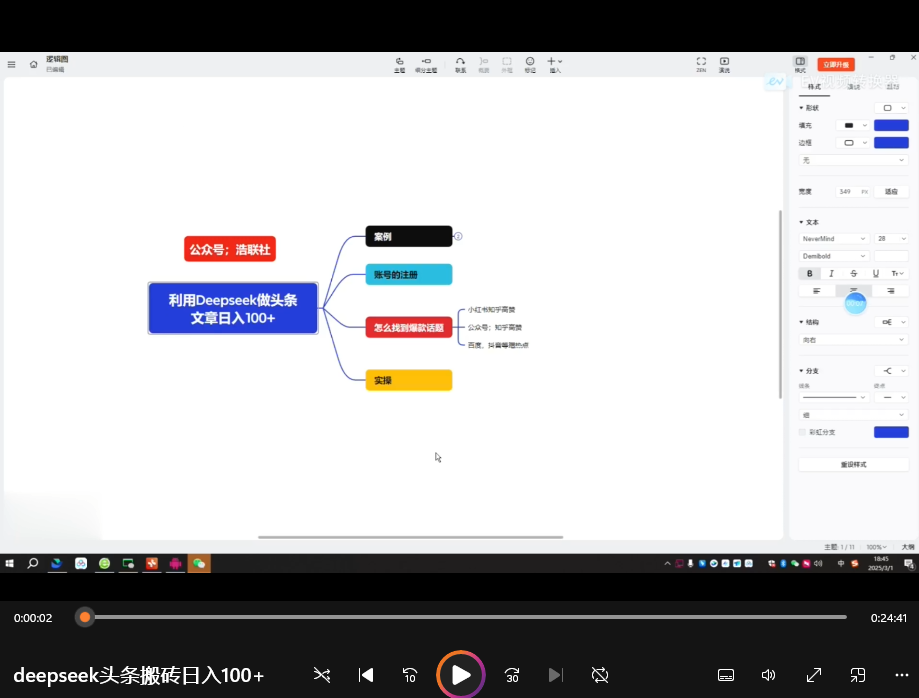Open the marker smiley icon
The height and width of the screenshot is (698, 919).
530,64
